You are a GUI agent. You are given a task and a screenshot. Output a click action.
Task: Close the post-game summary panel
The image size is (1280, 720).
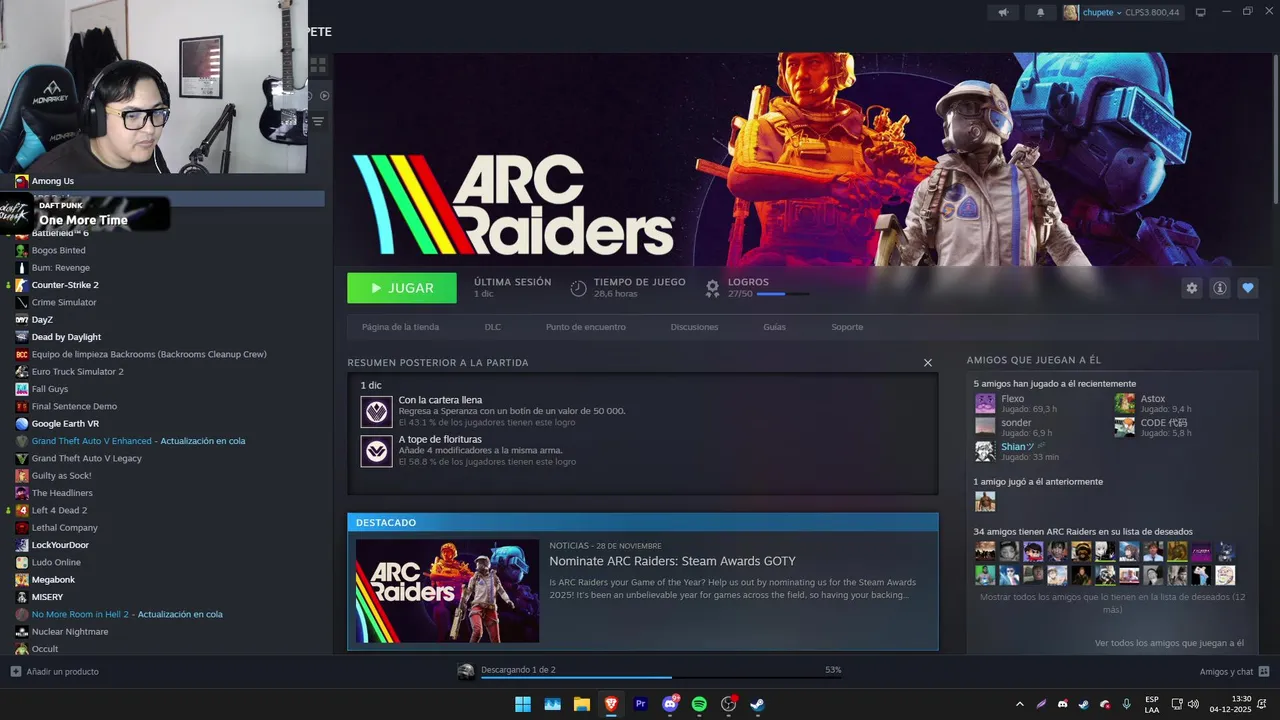pos(928,363)
